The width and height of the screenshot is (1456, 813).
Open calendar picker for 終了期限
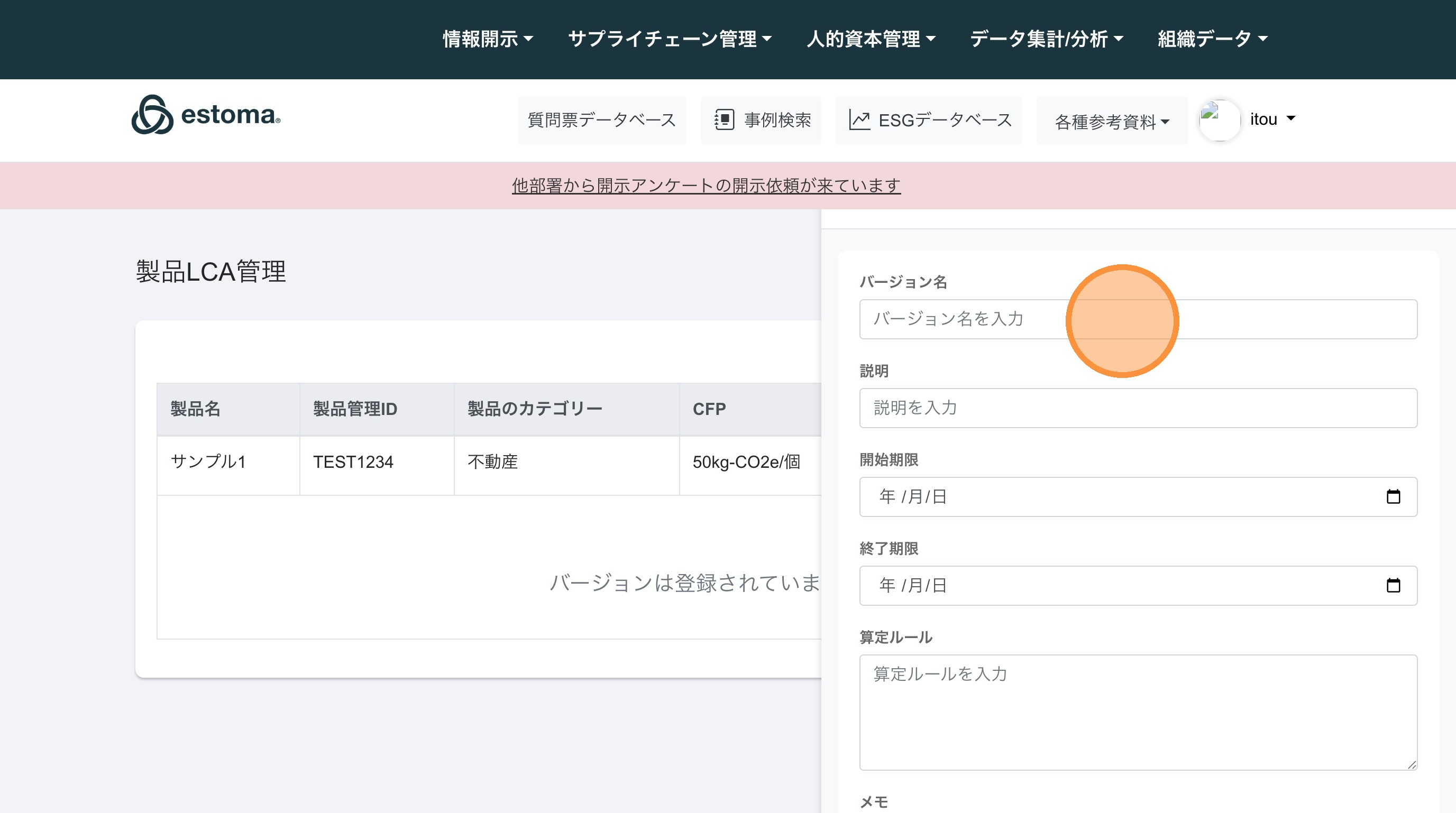[1393, 585]
